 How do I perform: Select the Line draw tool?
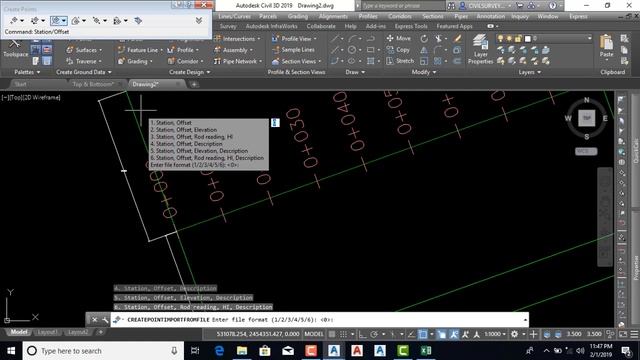coord(334,38)
